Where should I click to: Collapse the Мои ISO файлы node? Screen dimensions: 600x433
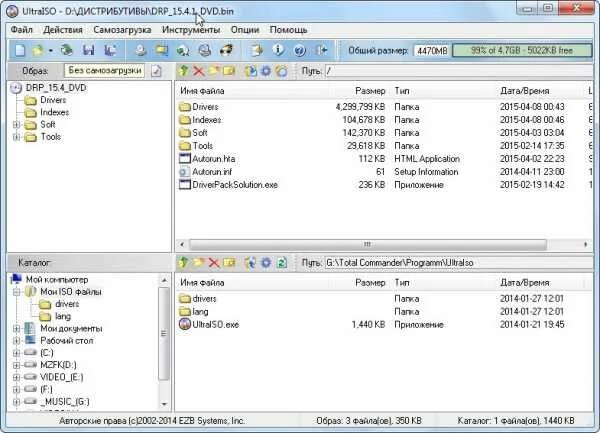click(x=16, y=292)
